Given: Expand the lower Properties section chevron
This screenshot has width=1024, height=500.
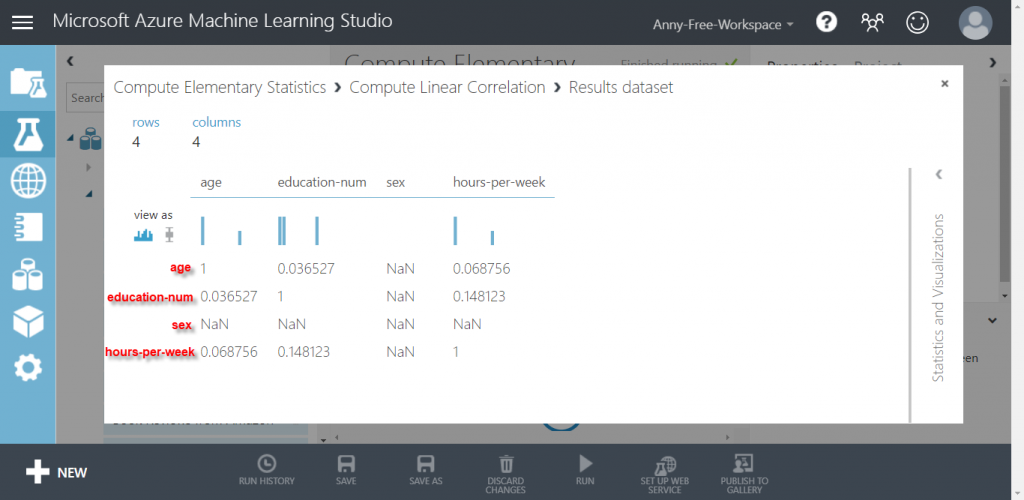Looking at the screenshot, I should 993,320.
